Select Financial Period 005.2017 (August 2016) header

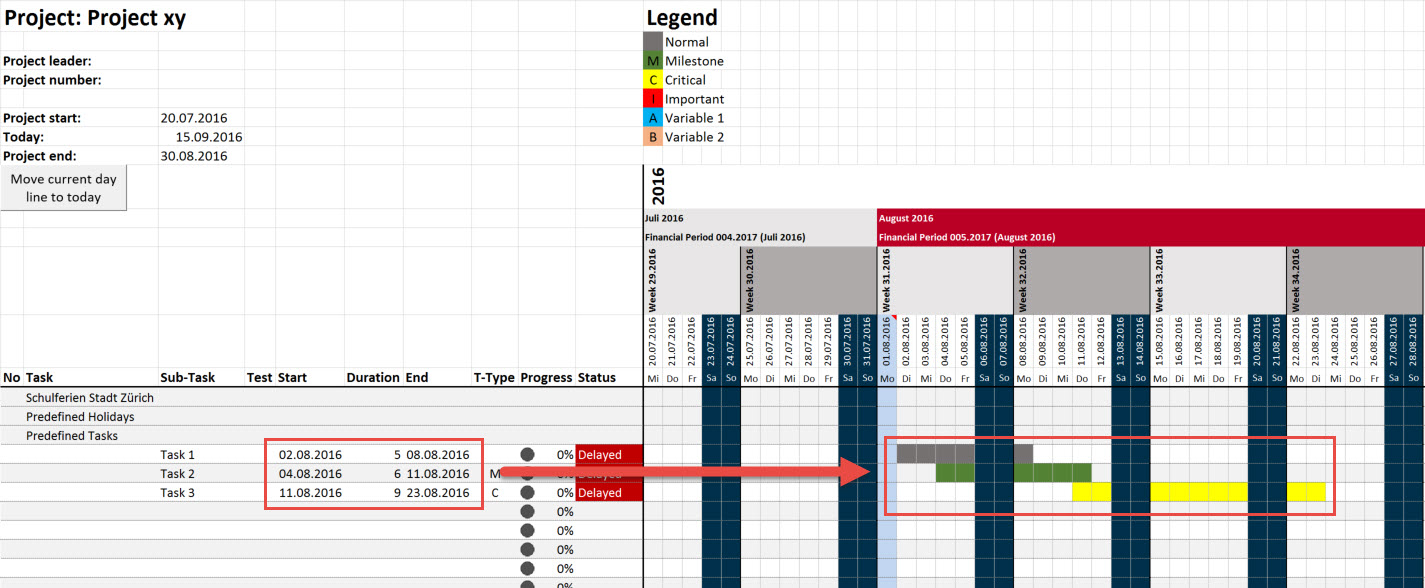tap(1151, 237)
